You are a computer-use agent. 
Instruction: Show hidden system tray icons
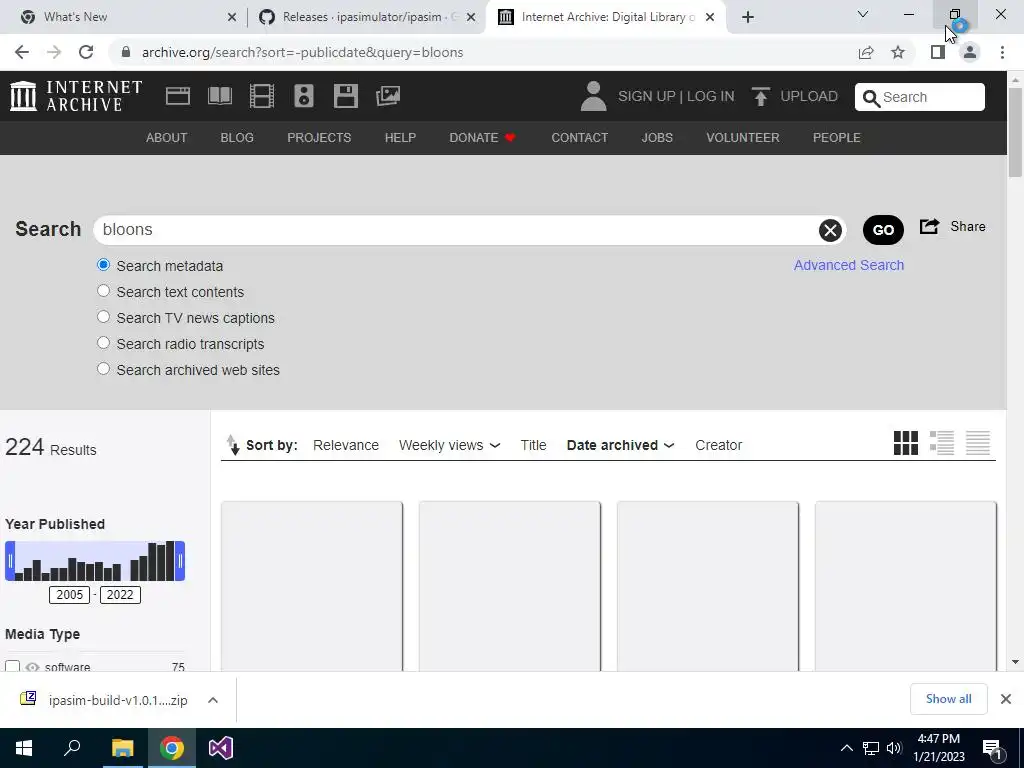(x=846, y=748)
